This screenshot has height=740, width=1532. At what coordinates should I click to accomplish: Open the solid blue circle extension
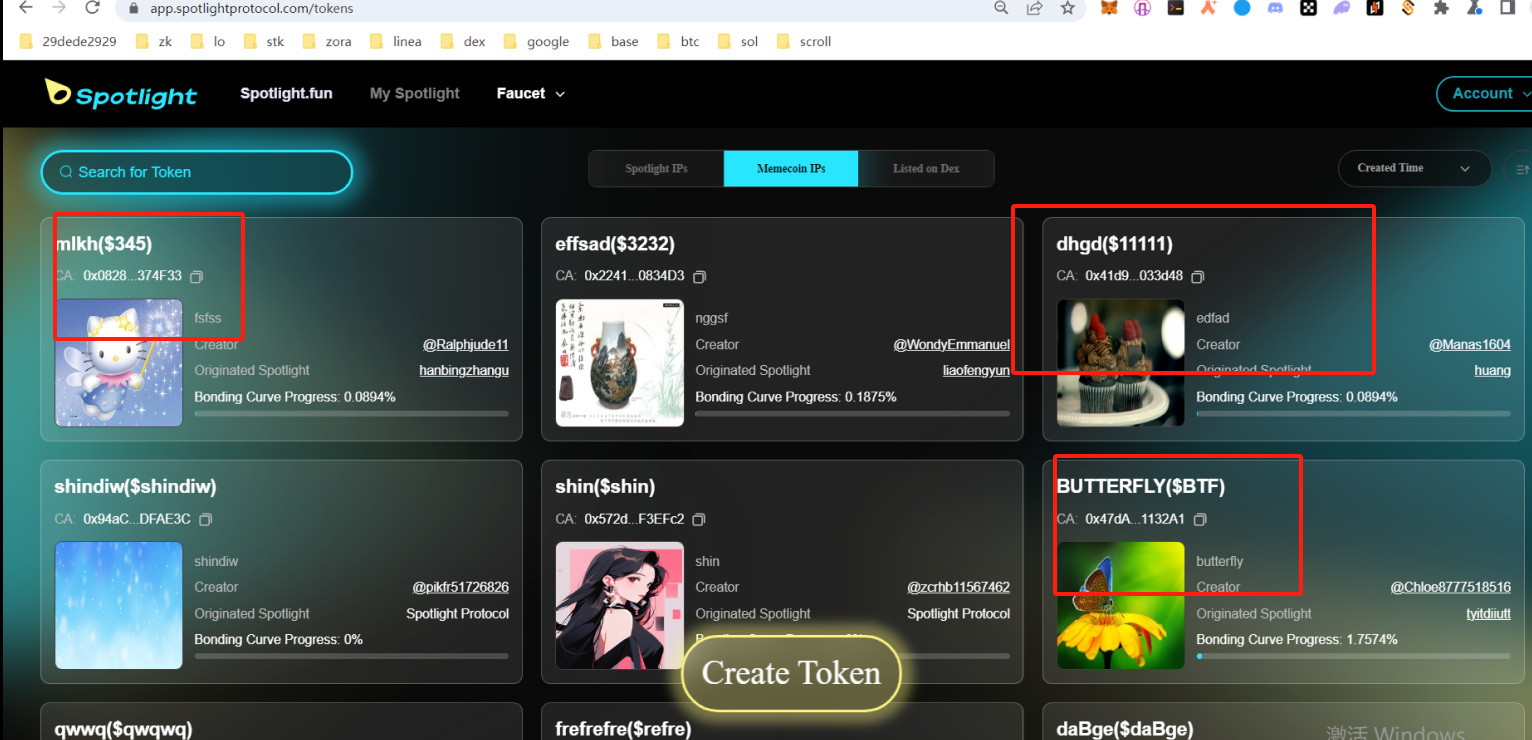(x=1242, y=8)
